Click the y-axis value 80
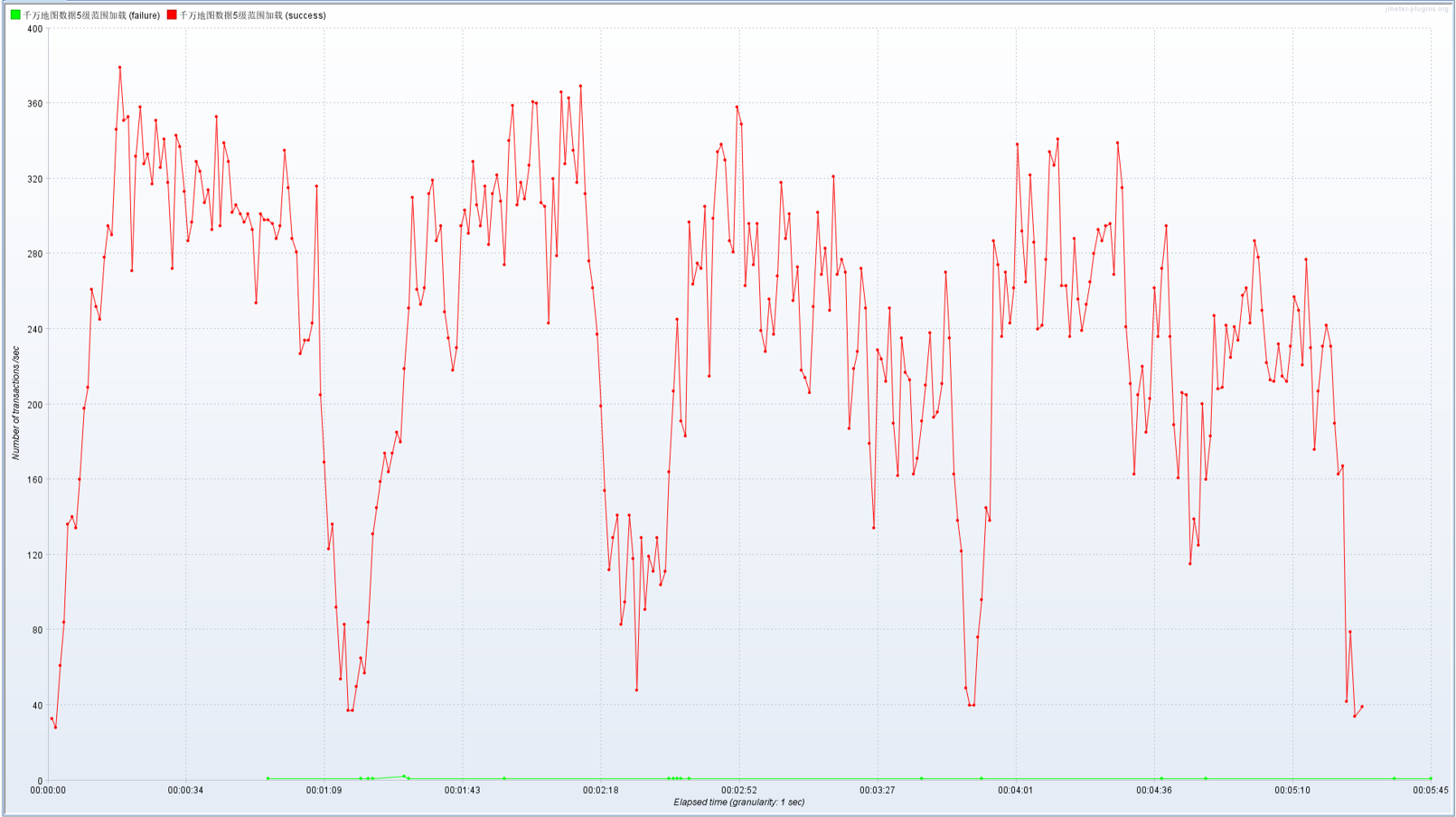 [x=38, y=630]
